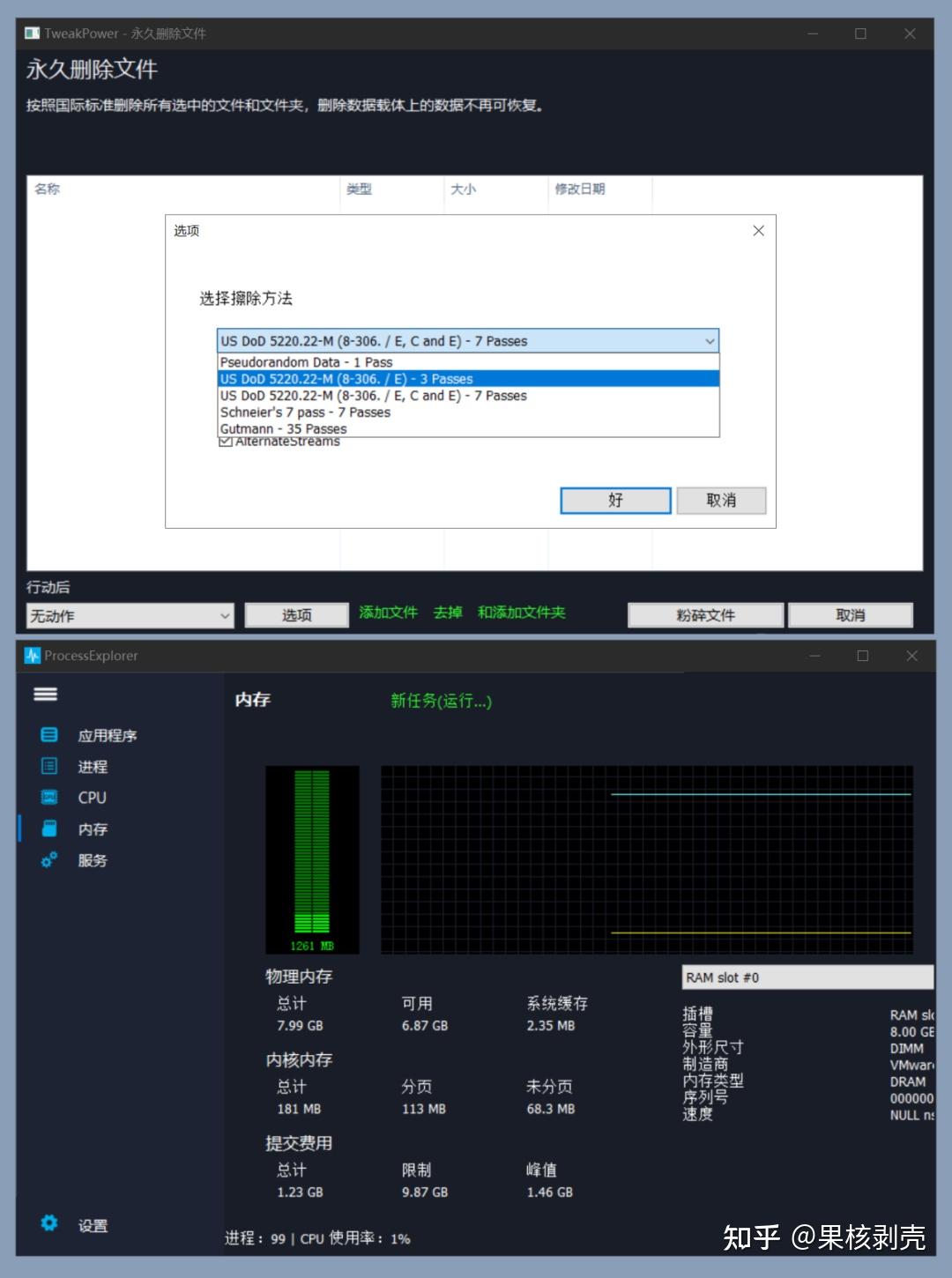Viewport: 952px width, 1278px height.
Task: Select US DoD 3 Passes option
Action: (x=468, y=379)
